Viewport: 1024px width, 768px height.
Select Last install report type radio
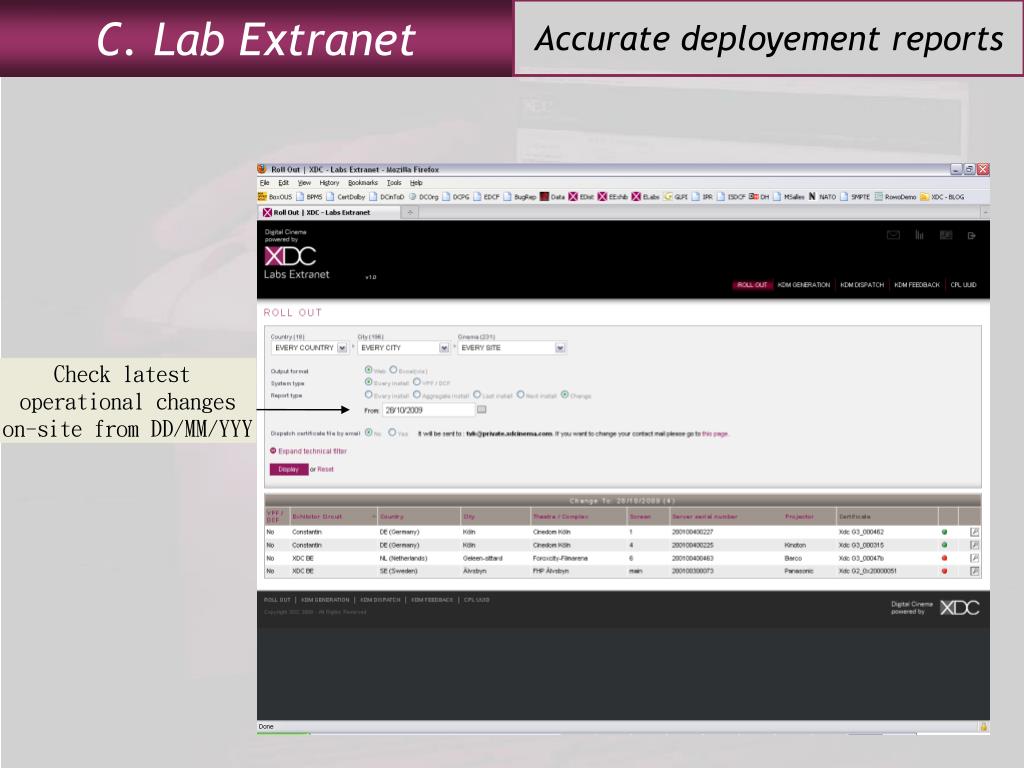[477, 394]
